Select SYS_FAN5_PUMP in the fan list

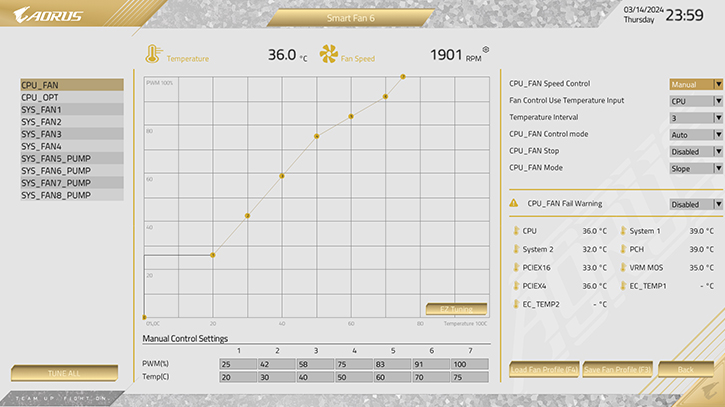72,158
